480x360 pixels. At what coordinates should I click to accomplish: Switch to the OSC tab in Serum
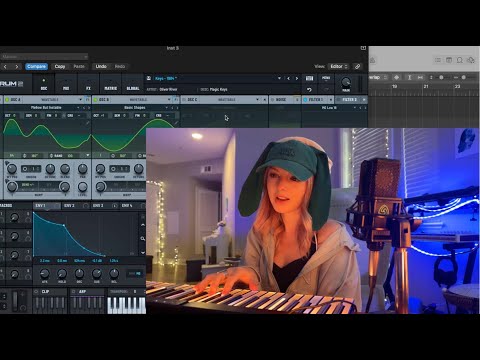tap(44, 85)
